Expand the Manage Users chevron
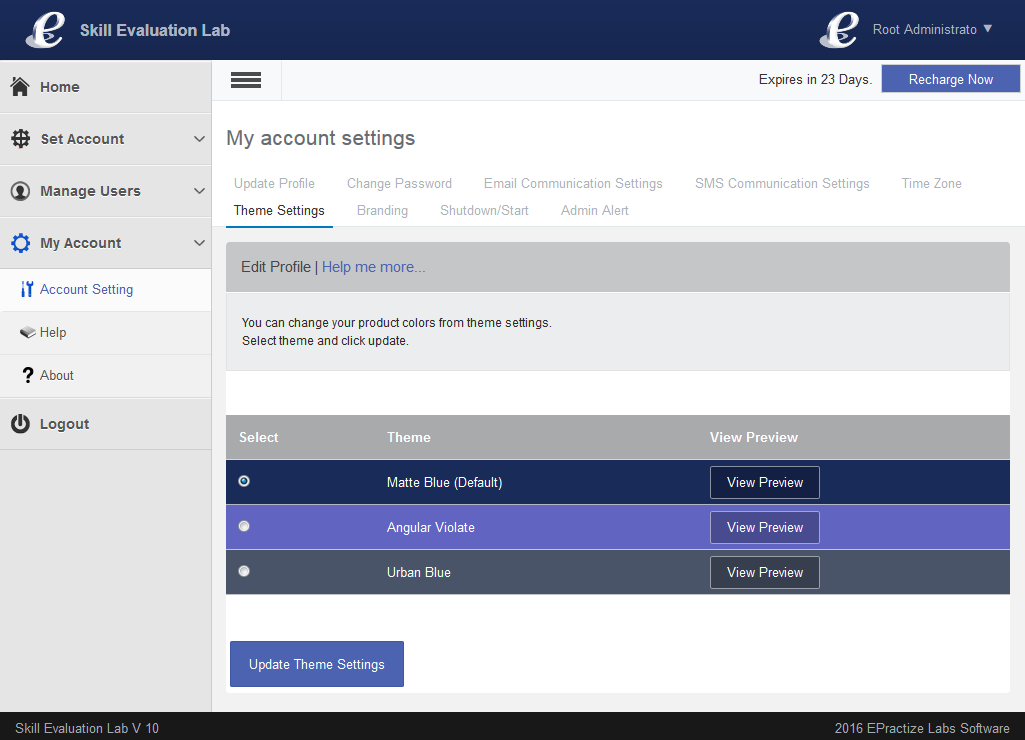The width and height of the screenshot is (1025, 740). [199, 191]
